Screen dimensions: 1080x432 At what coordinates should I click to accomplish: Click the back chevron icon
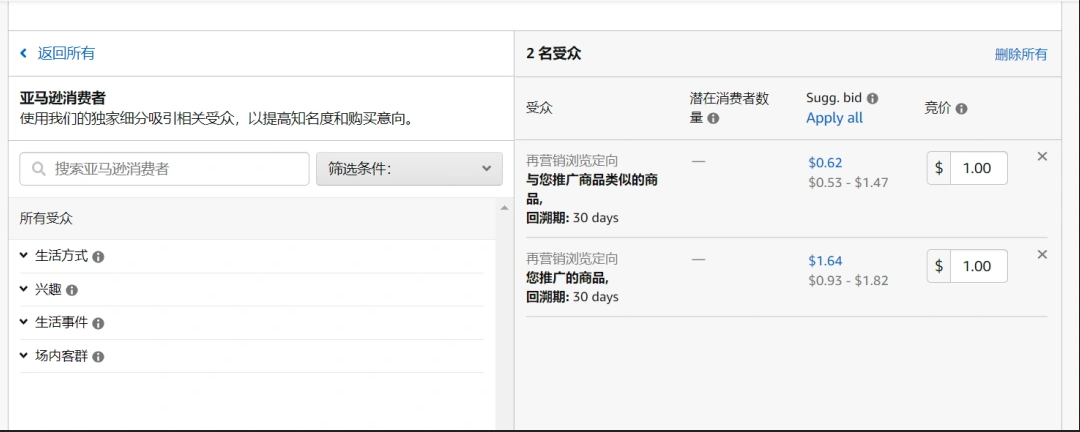pos(23,53)
